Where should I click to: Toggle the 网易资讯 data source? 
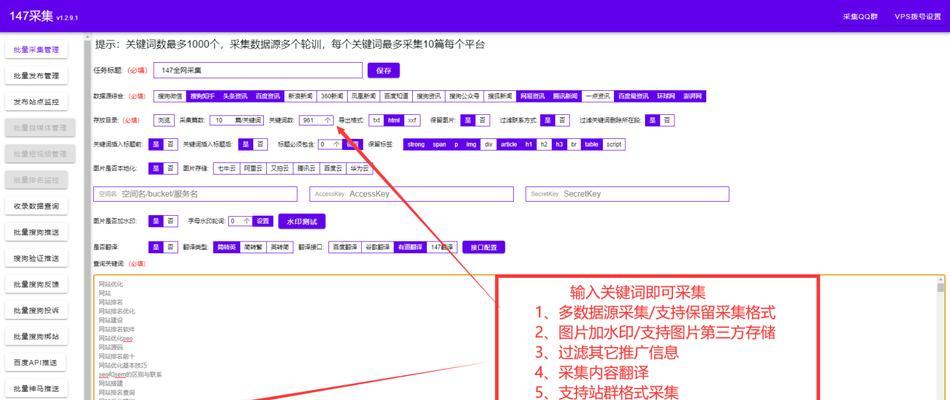click(532, 96)
